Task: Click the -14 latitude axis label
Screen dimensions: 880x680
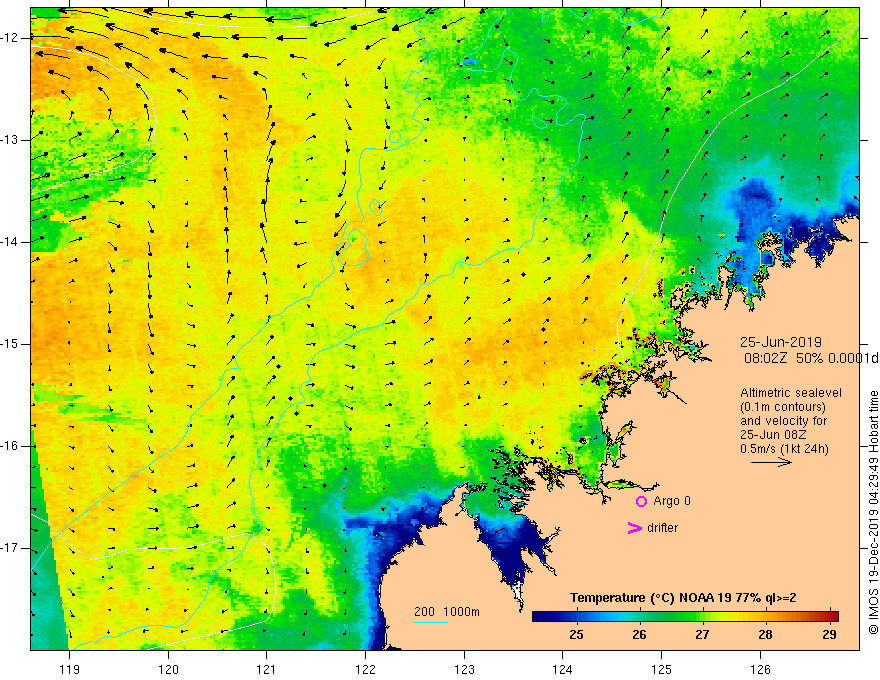Action: (x=10, y=242)
